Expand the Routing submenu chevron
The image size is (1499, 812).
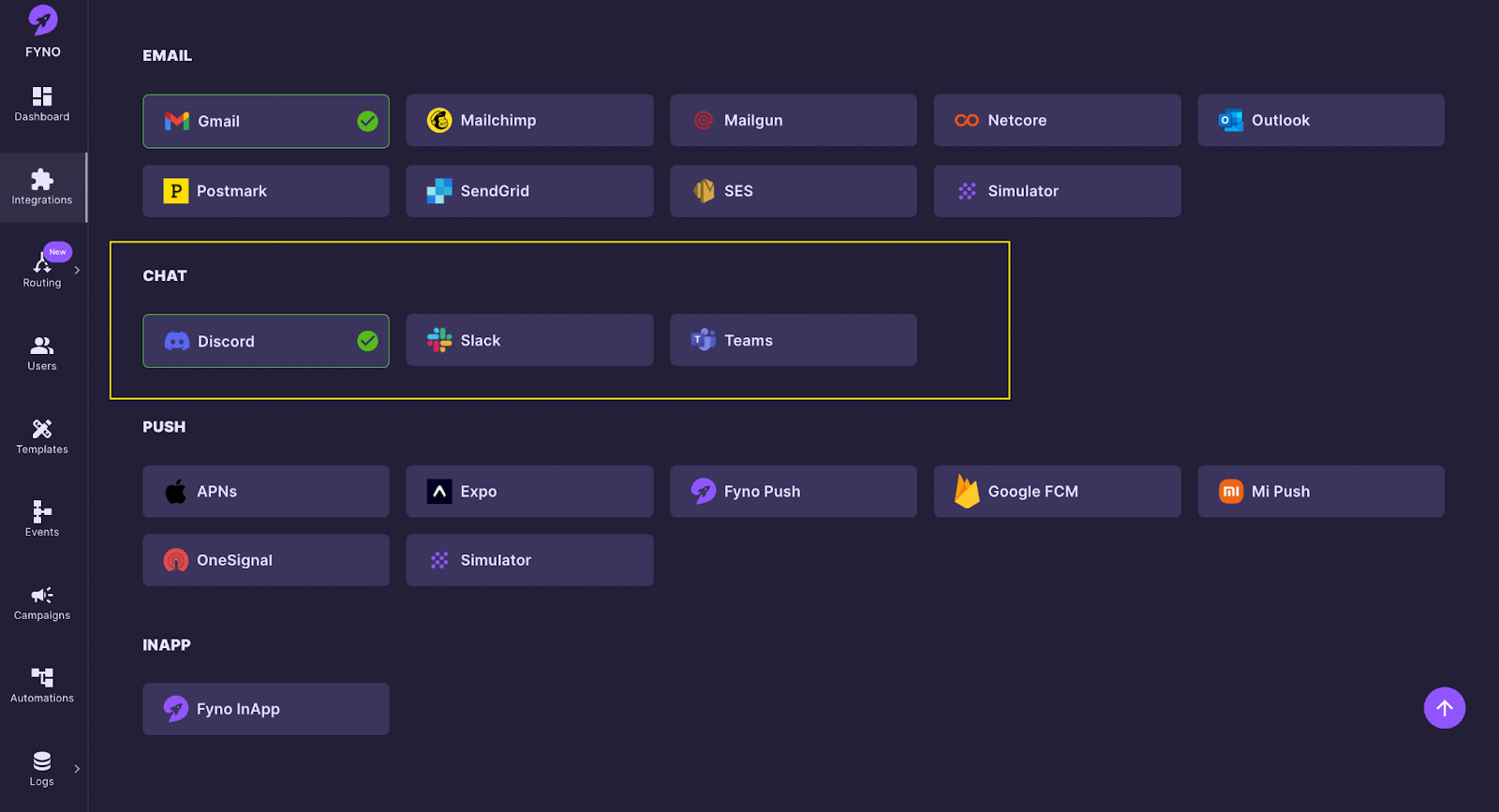[77, 270]
